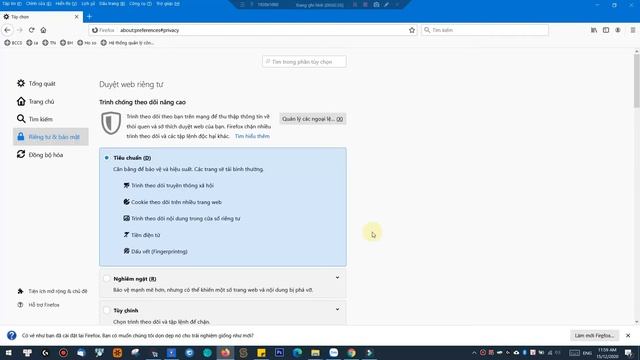
Task: Switch to Firefox in the taskbar
Action: pos(225,353)
